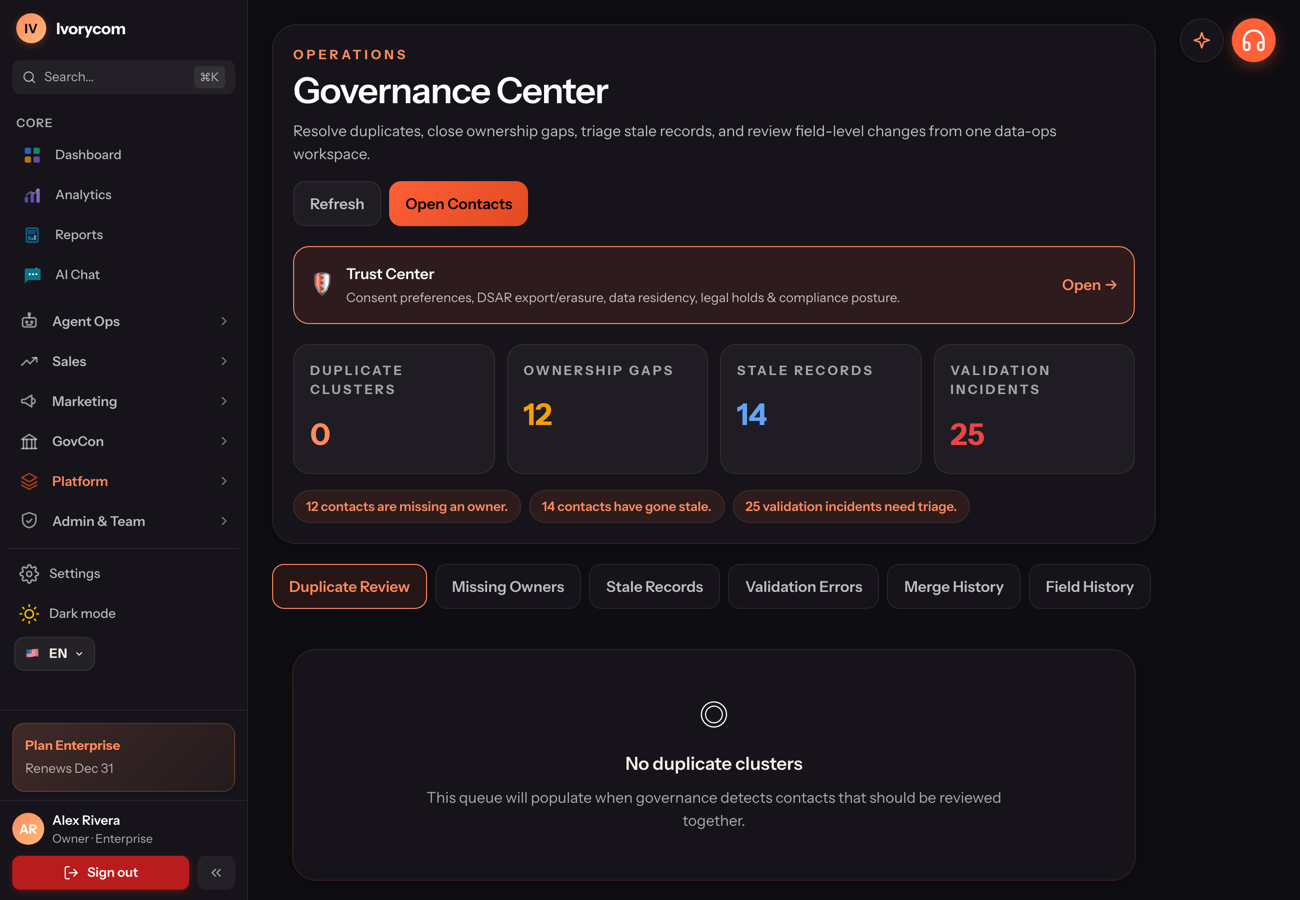
Task: Open the Settings gear icon
Action: tap(29, 574)
